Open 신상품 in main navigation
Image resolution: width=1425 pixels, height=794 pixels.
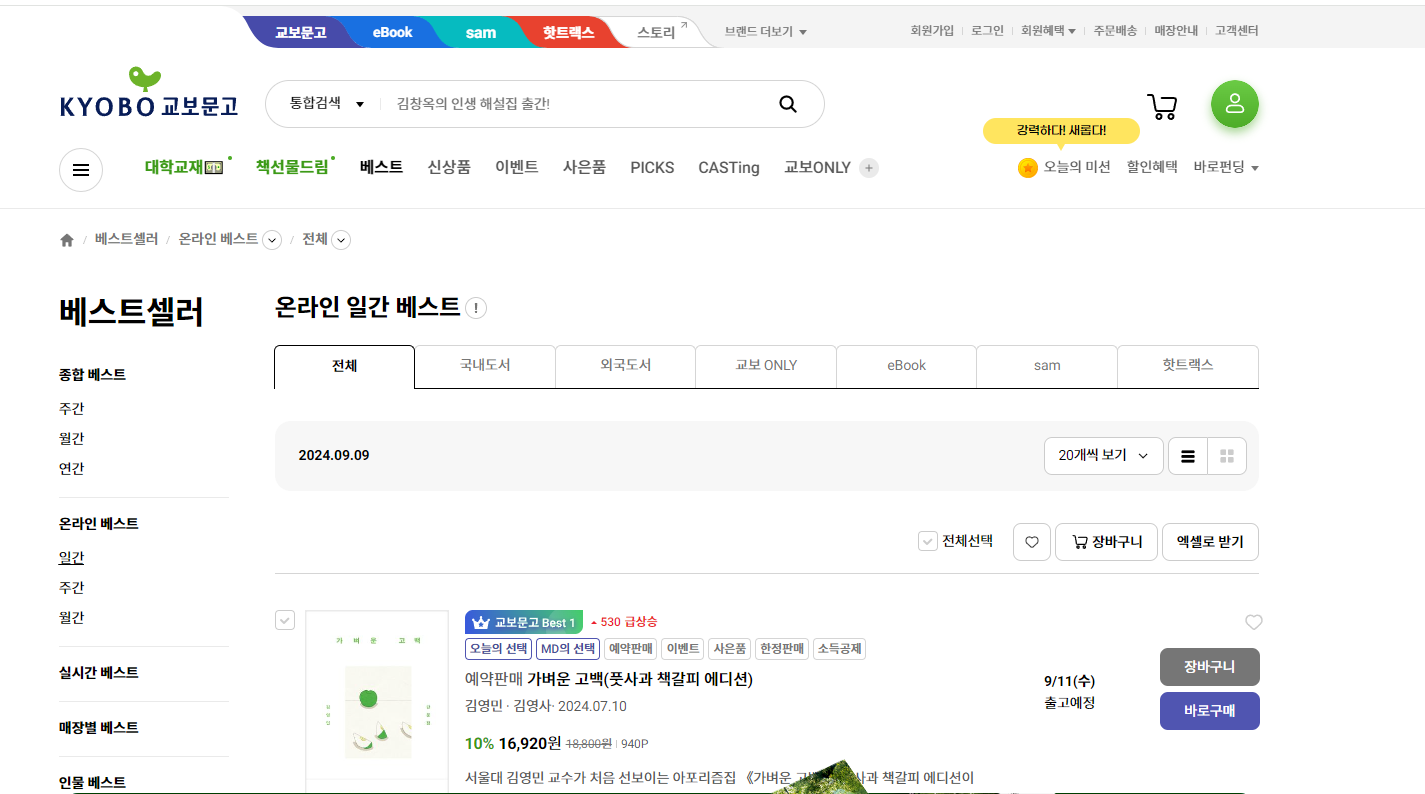click(x=449, y=167)
